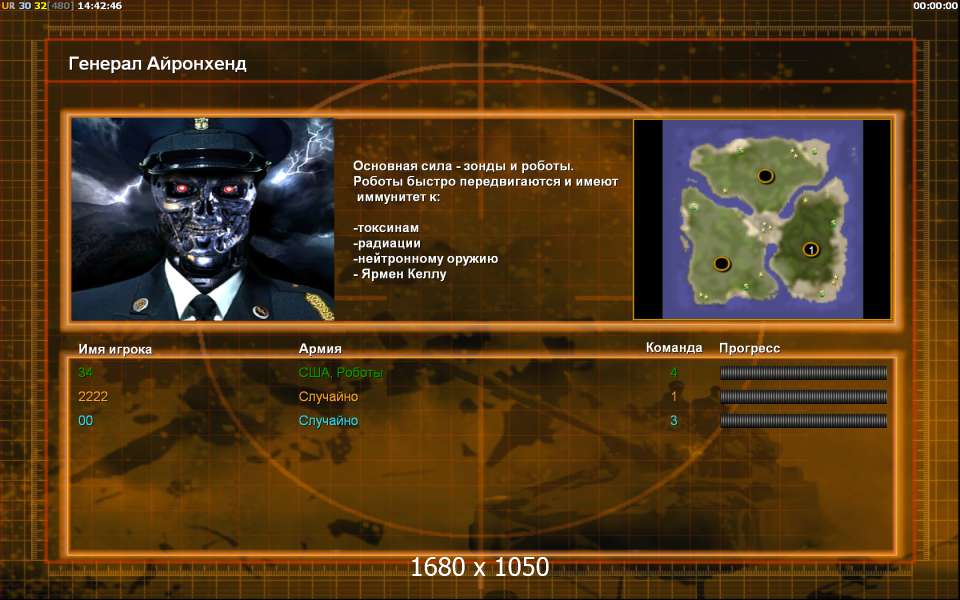Click the '-нейтронному оружию' line
Viewport: 960px width, 600px height.
426,258
